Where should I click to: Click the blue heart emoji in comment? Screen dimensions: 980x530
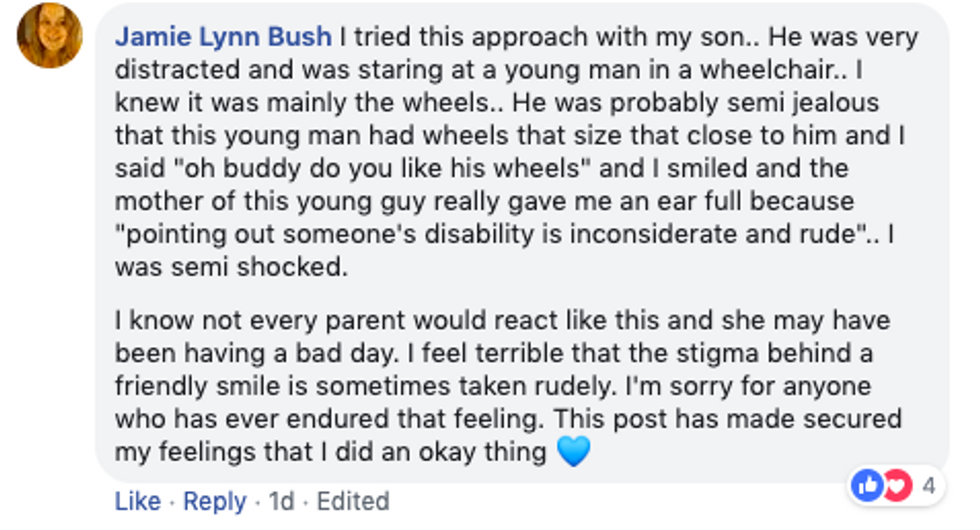[573, 451]
